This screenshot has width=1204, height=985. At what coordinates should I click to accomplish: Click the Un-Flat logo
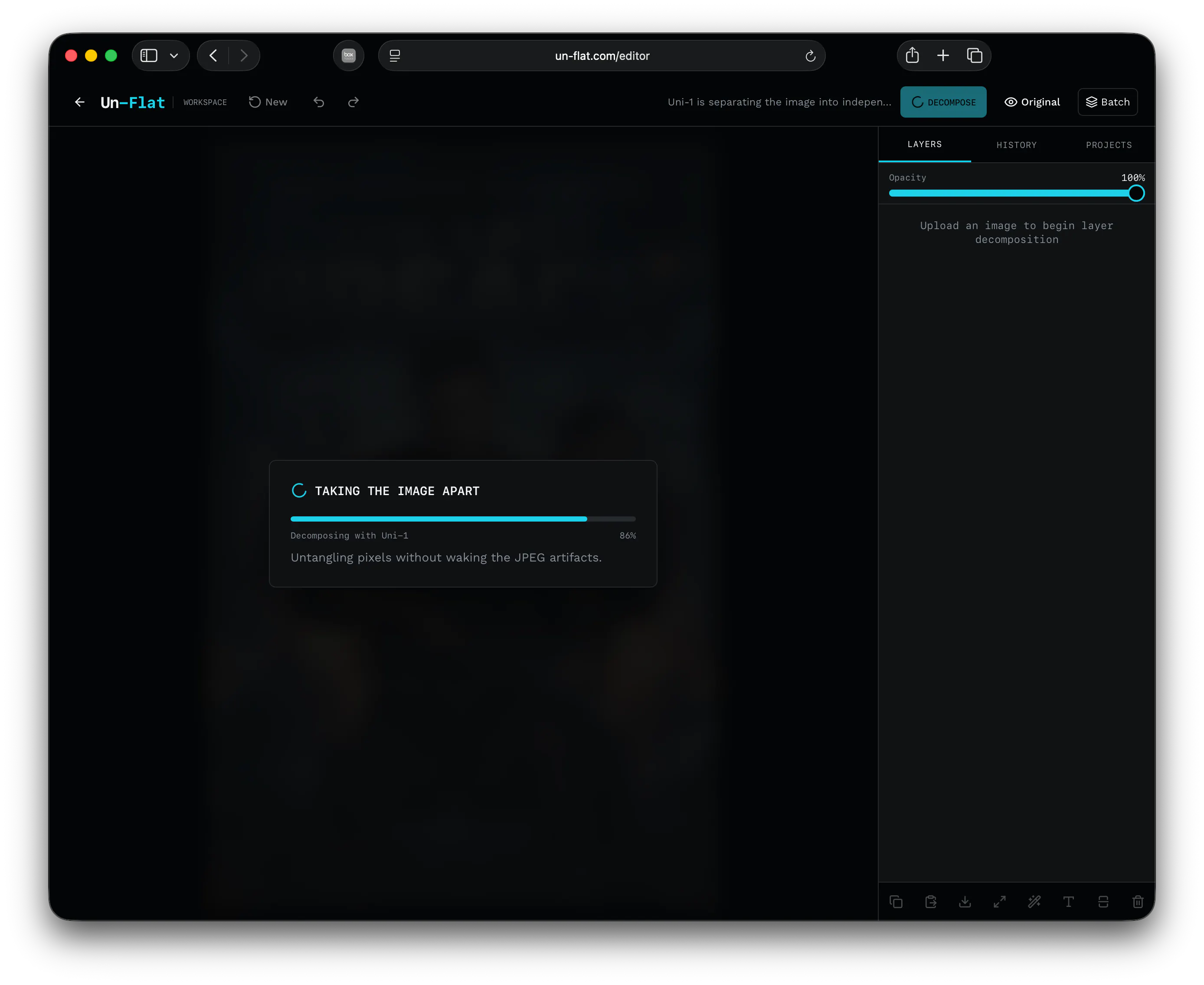(x=133, y=103)
